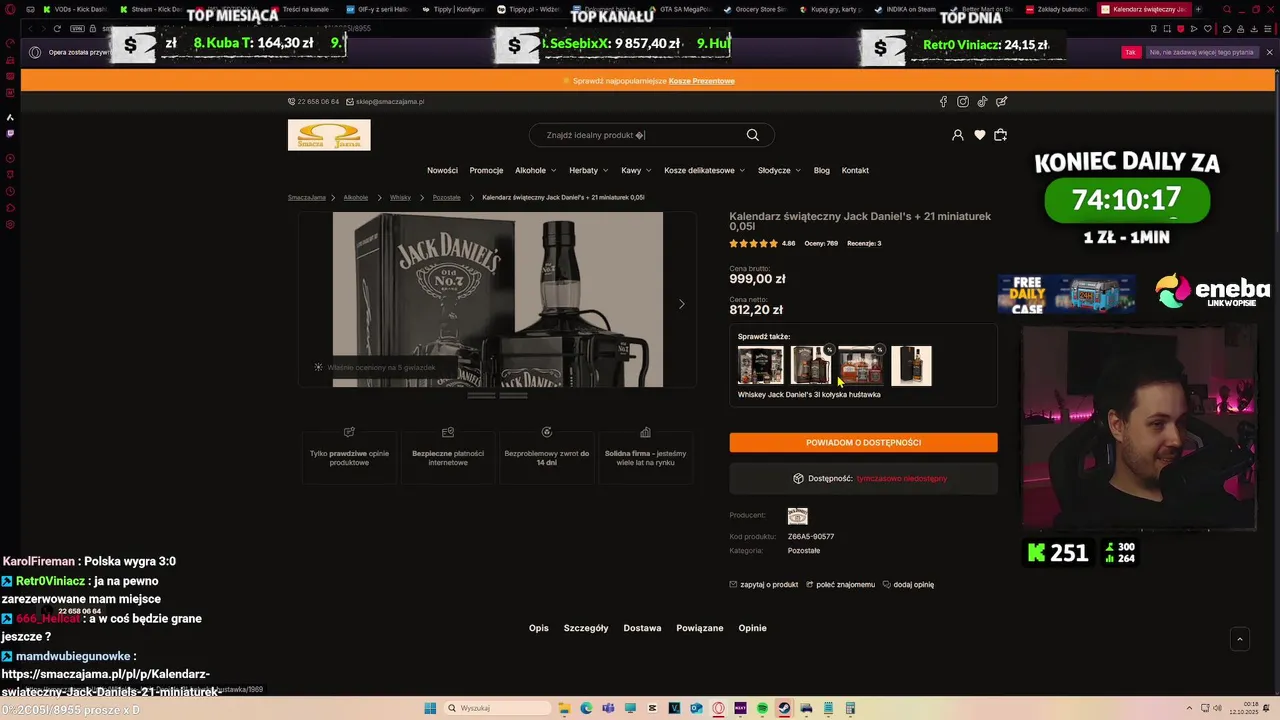This screenshot has width=1280, height=720.
Task: Open the Kontakt menu item
Action: 855,170
